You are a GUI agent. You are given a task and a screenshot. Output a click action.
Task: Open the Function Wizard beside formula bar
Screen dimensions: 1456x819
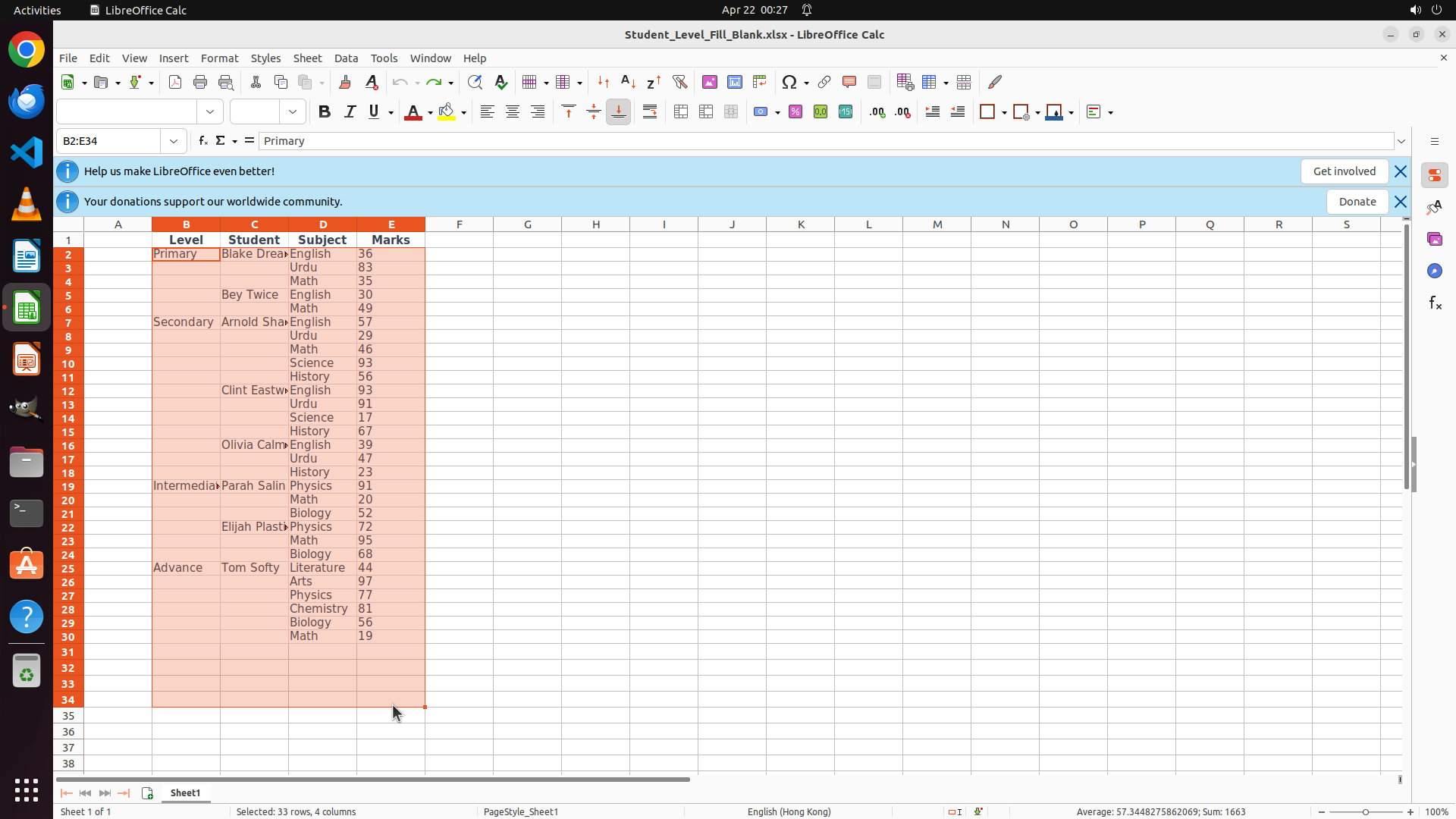click(202, 141)
